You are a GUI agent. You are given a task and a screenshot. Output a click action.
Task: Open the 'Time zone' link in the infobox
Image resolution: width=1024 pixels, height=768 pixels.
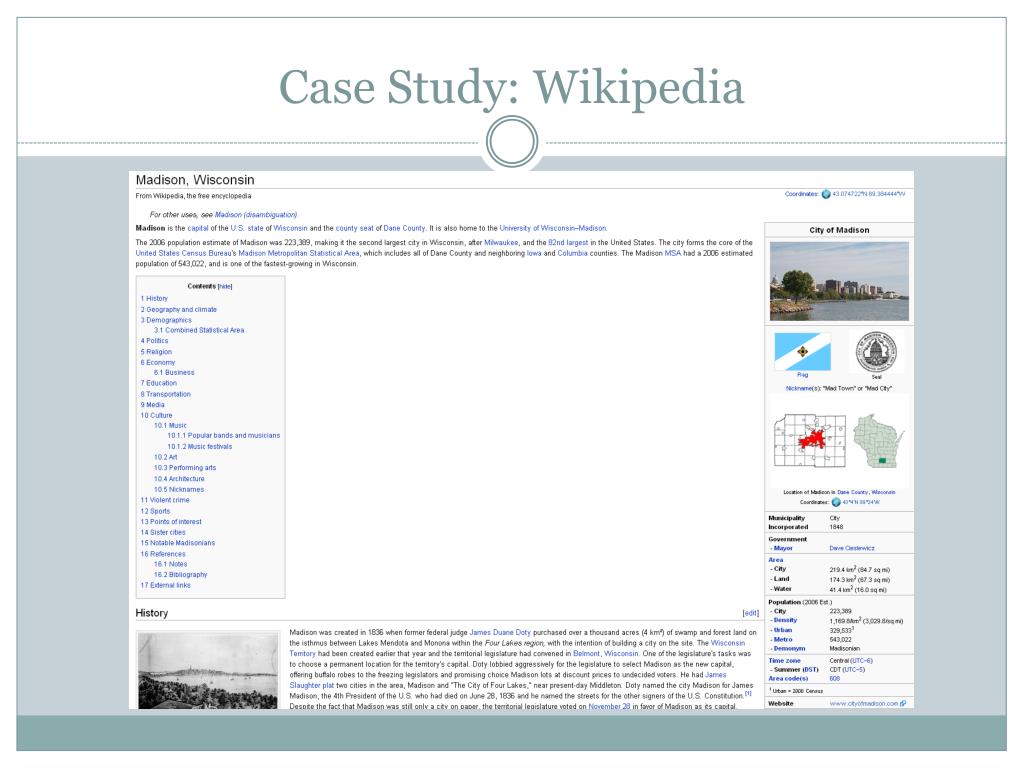point(784,660)
